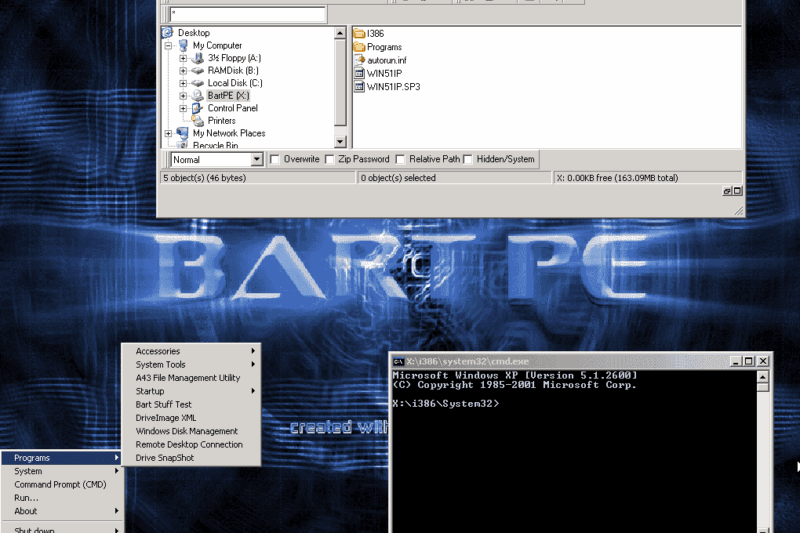Screen dimensions: 800x533
Task: Expand the BartPE (X:) node
Action: pyautogui.click(x=183, y=96)
